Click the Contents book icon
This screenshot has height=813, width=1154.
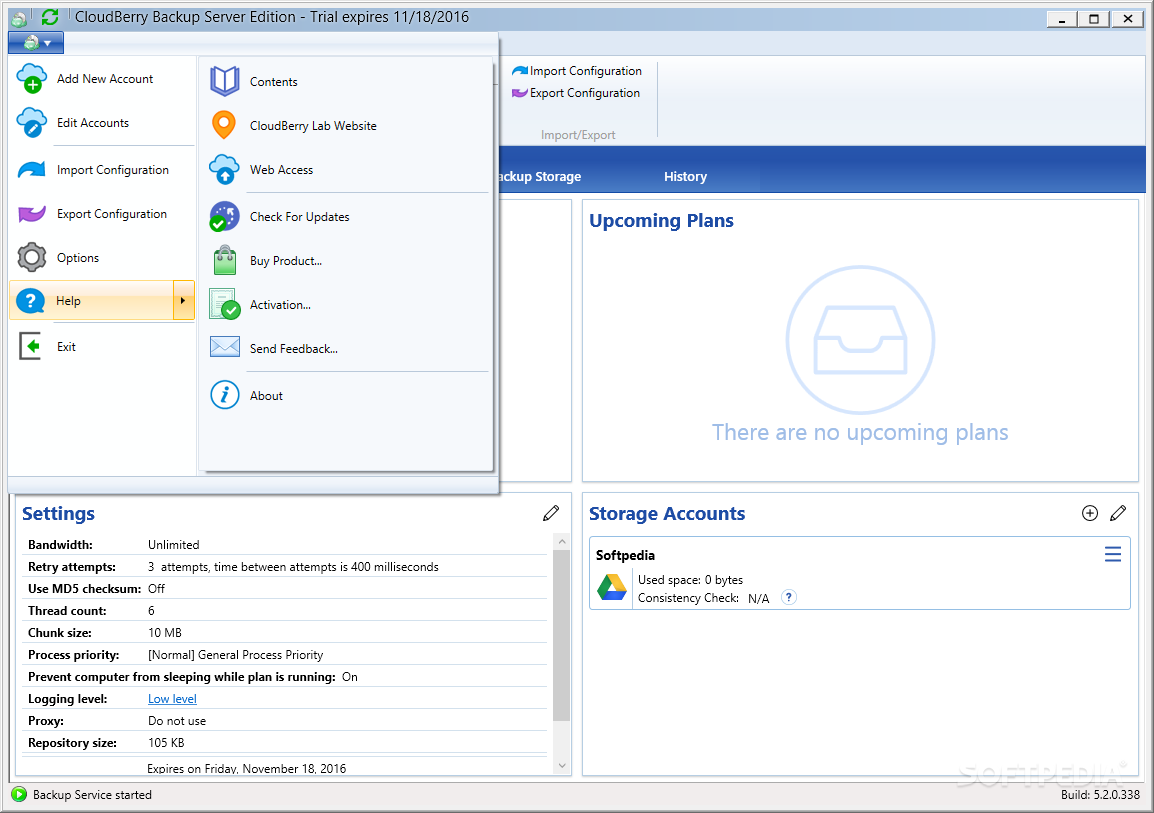click(x=224, y=81)
